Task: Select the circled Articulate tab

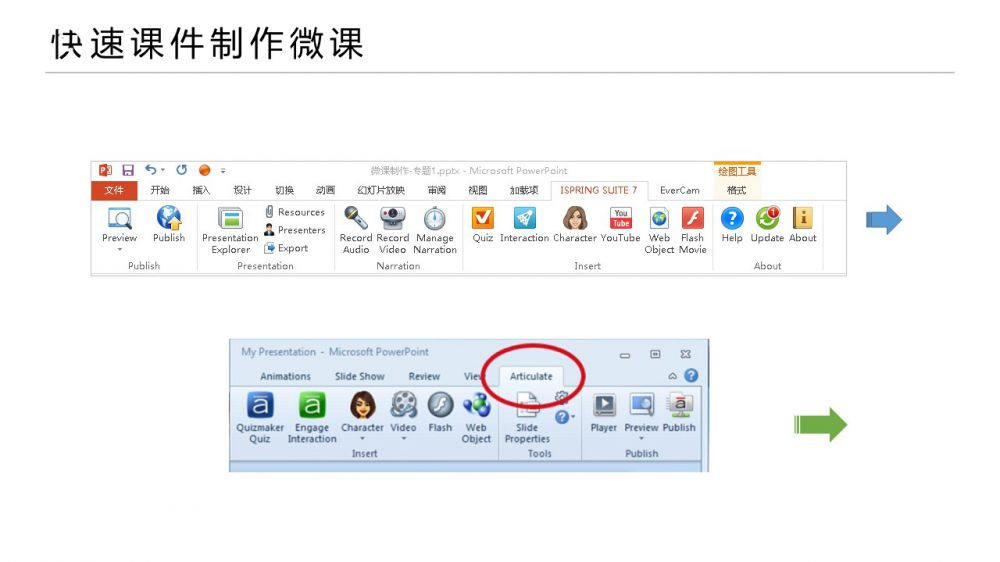Action: (531, 377)
